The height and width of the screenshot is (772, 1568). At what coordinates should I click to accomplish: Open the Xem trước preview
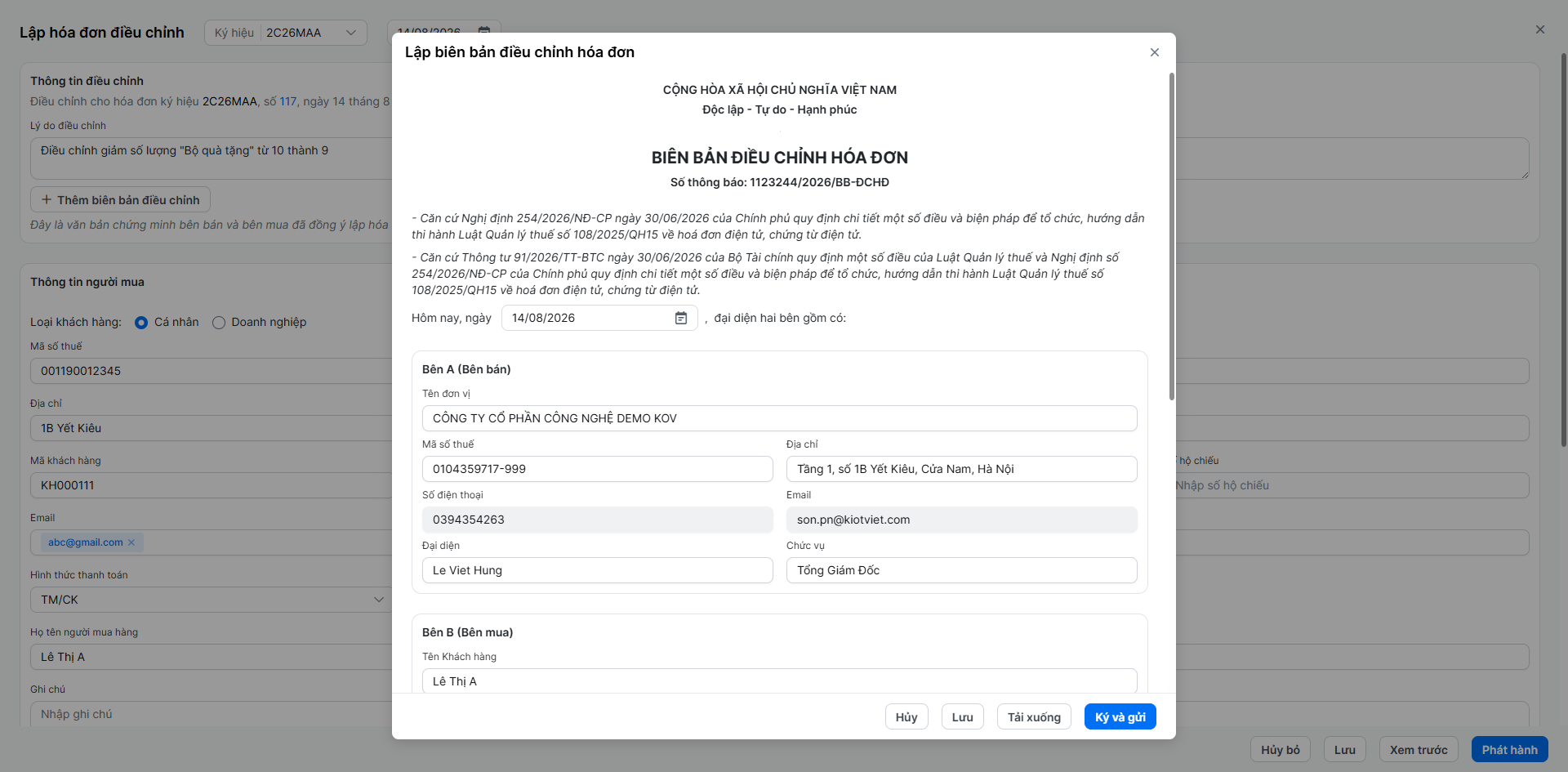[1419, 749]
